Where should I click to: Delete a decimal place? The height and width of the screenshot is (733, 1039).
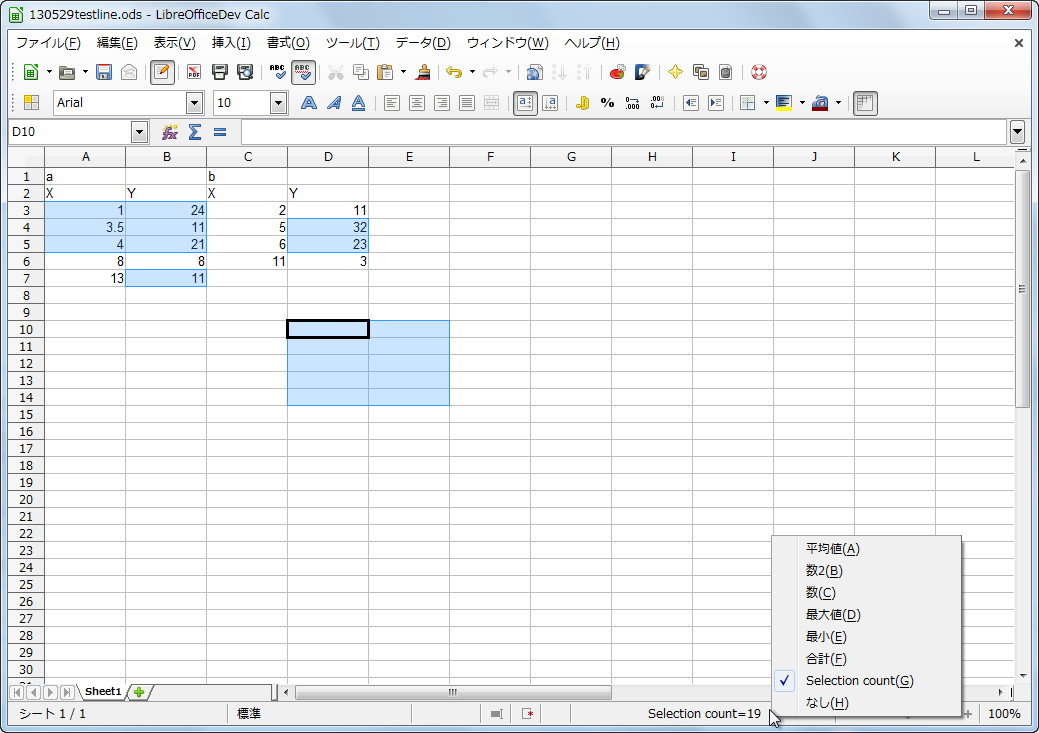(x=657, y=103)
